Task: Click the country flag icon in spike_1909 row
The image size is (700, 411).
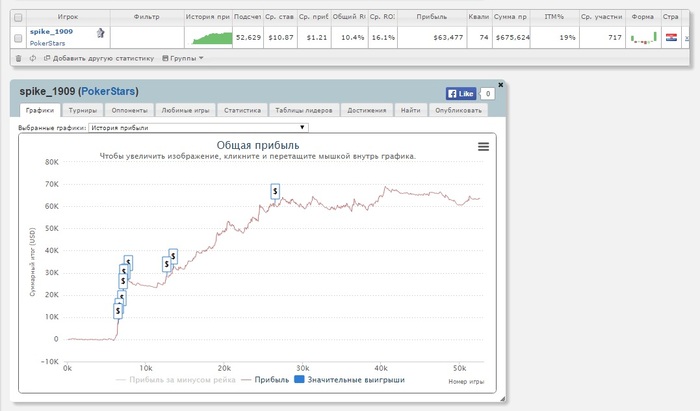Action: tap(671, 37)
